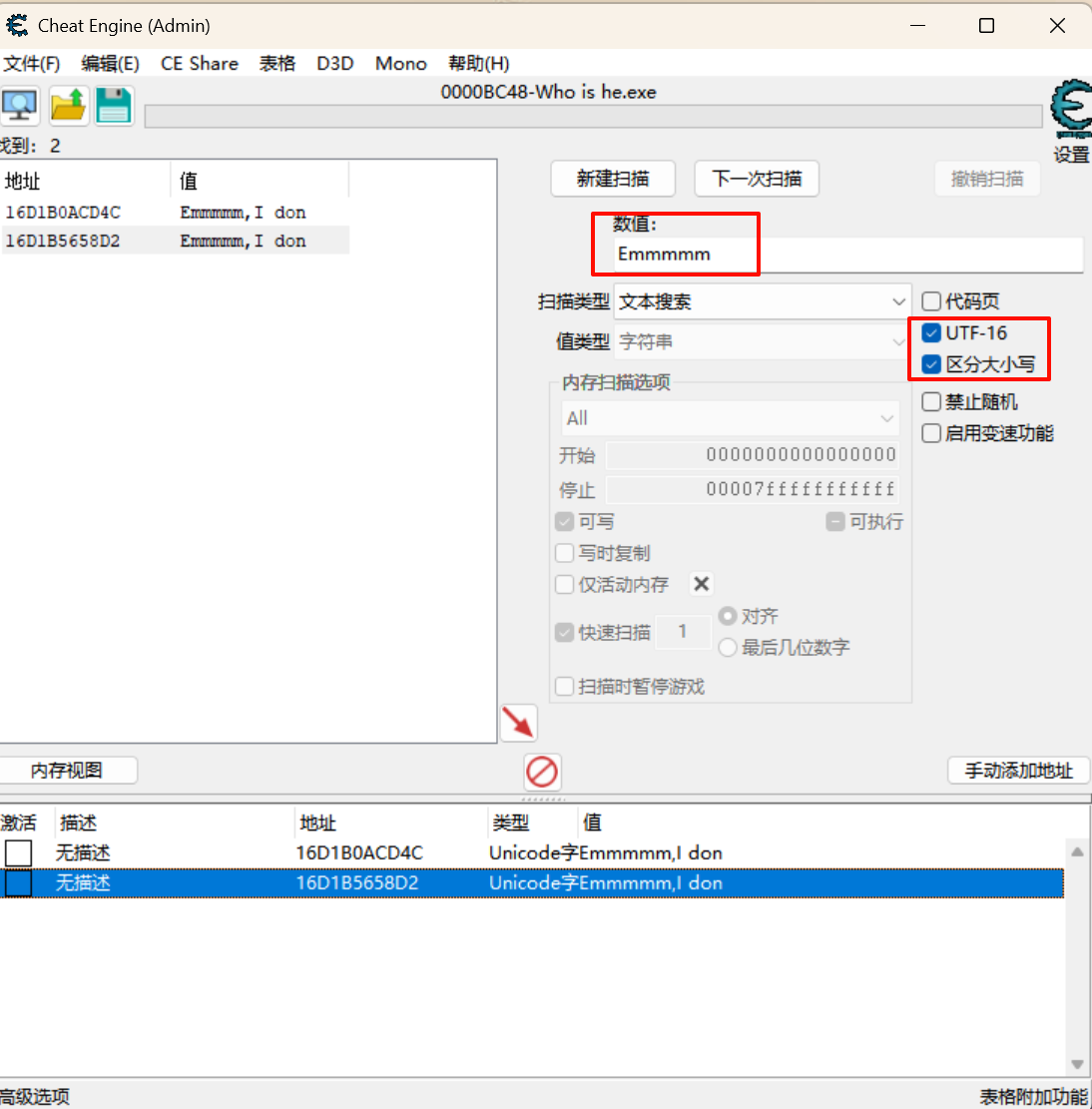Click the 快速扫描 alignment value field
Screen dimensions: 1092x1109
[683, 632]
